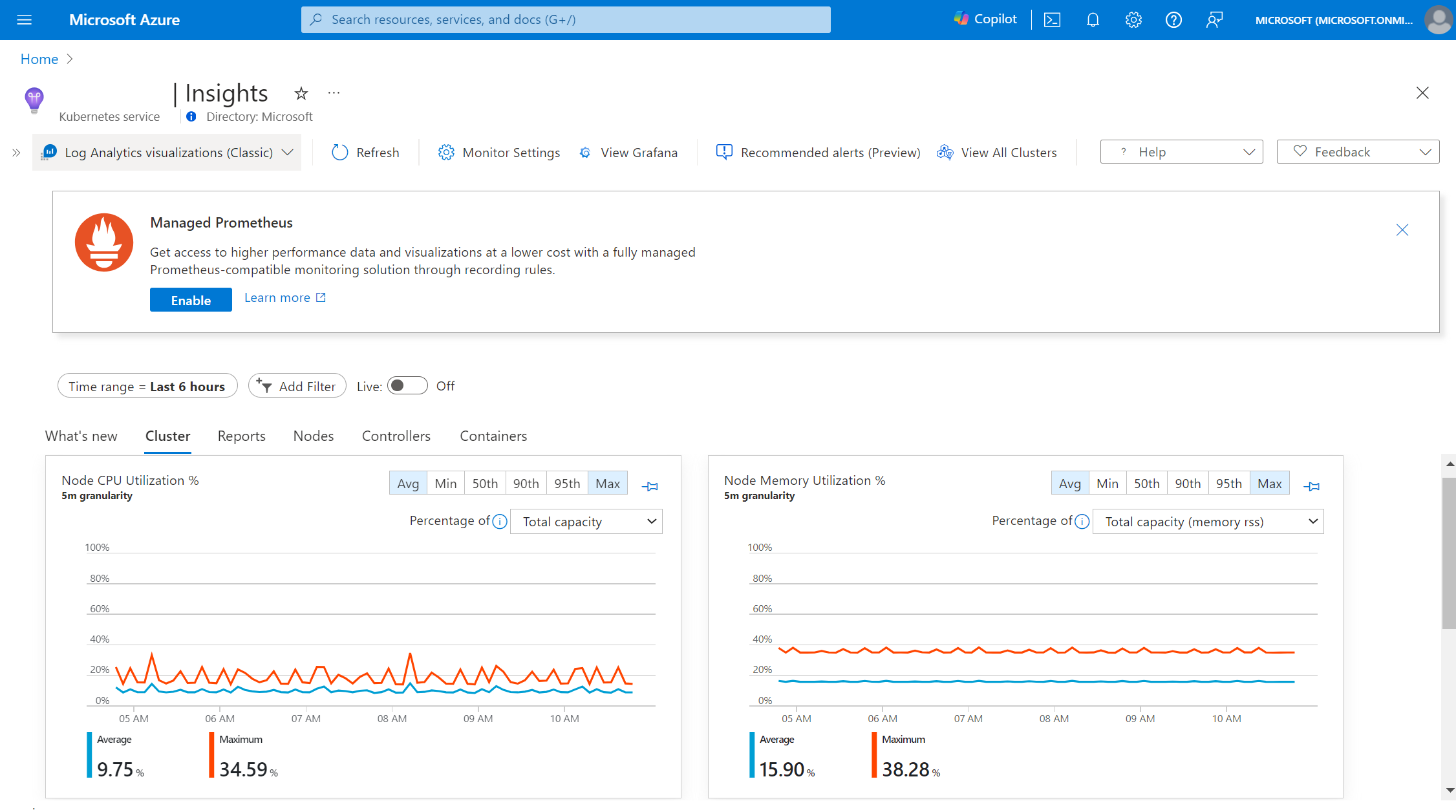
Task: Click Enable for Managed Prometheus
Action: (190, 299)
